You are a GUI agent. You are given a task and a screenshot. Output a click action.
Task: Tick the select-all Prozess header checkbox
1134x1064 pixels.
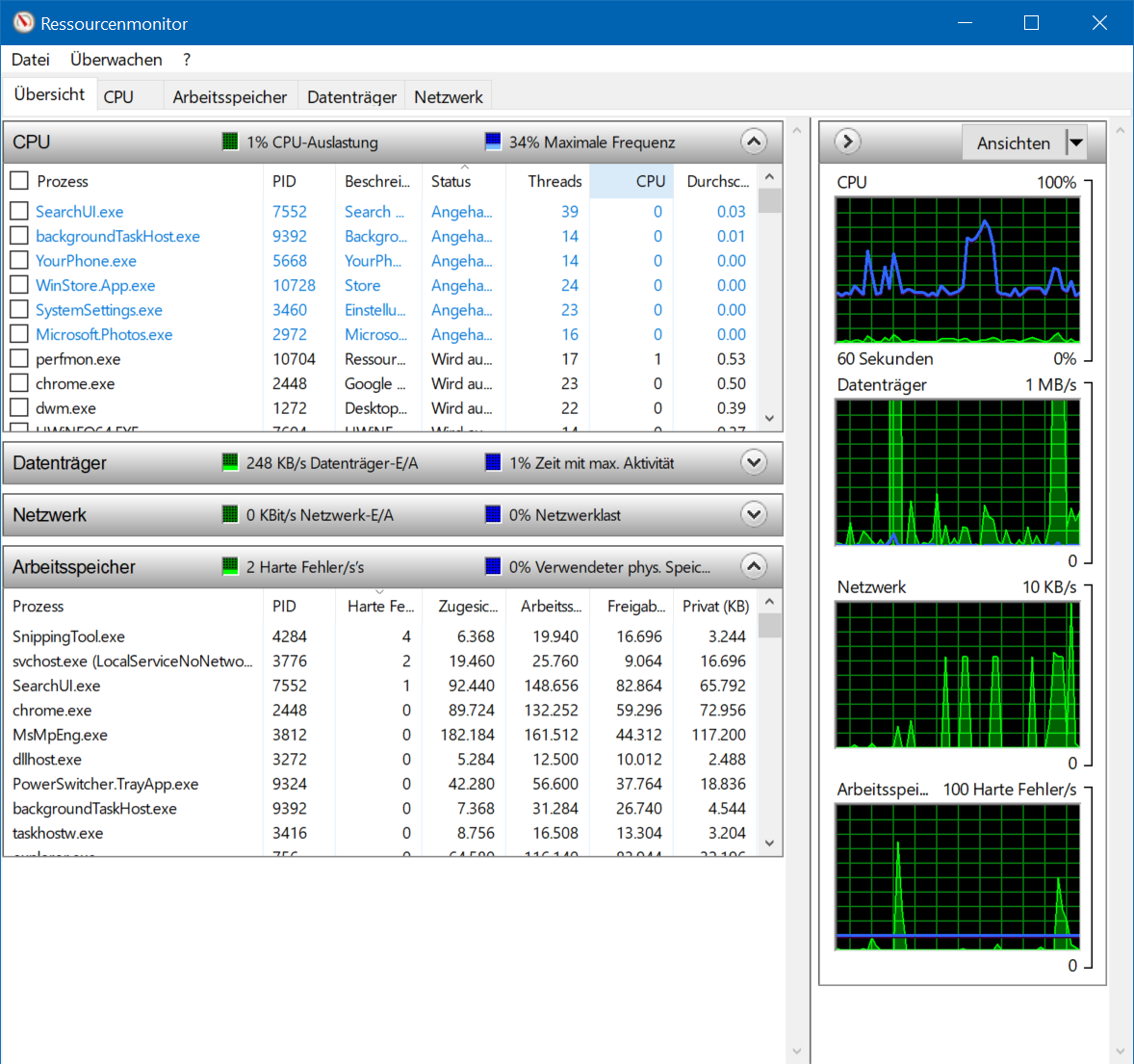point(19,181)
